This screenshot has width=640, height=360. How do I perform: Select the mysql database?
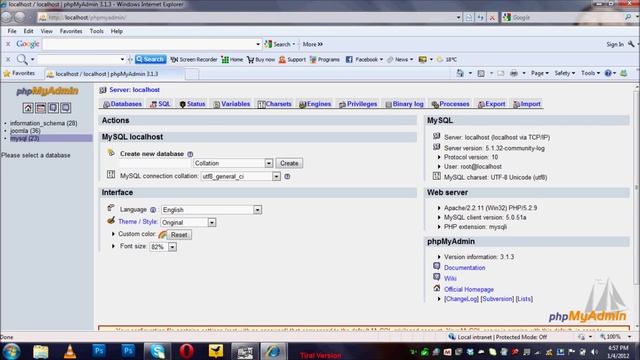tap(24, 138)
